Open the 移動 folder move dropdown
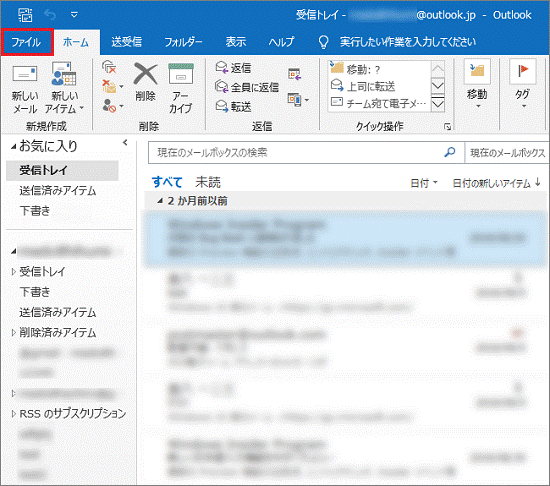Viewport: 550px width, 486px height. 477,84
